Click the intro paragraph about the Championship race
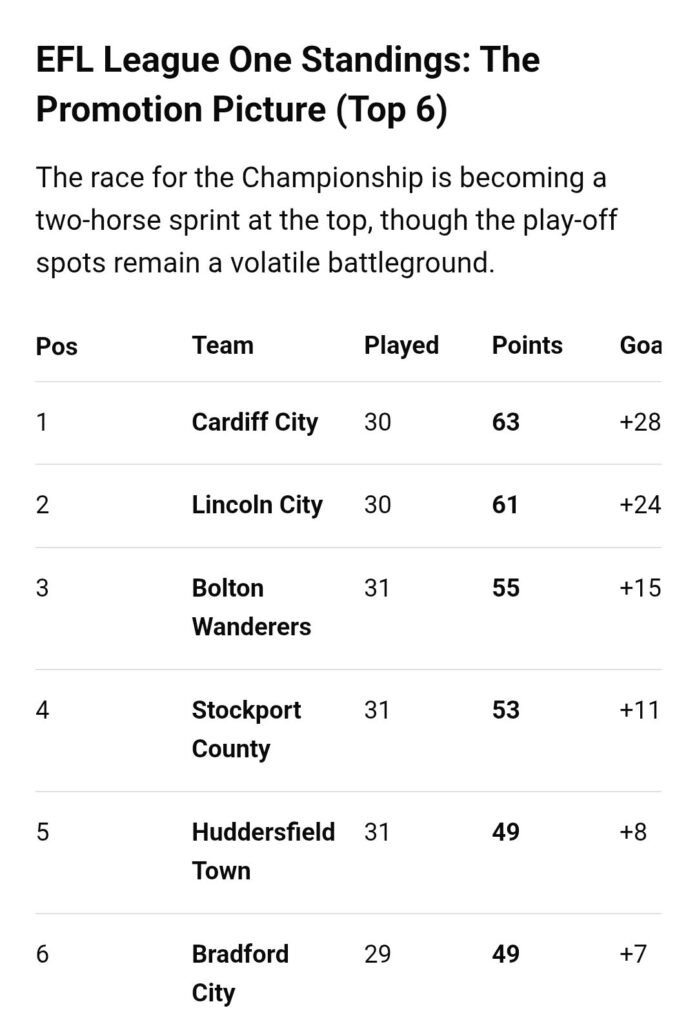Screen dimensions: 697x1024 (322, 221)
